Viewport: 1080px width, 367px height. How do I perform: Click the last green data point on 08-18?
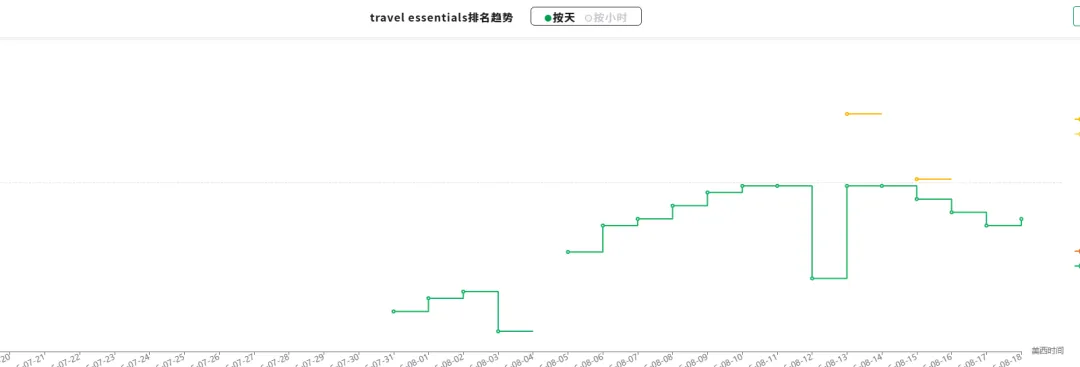point(1021,219)
